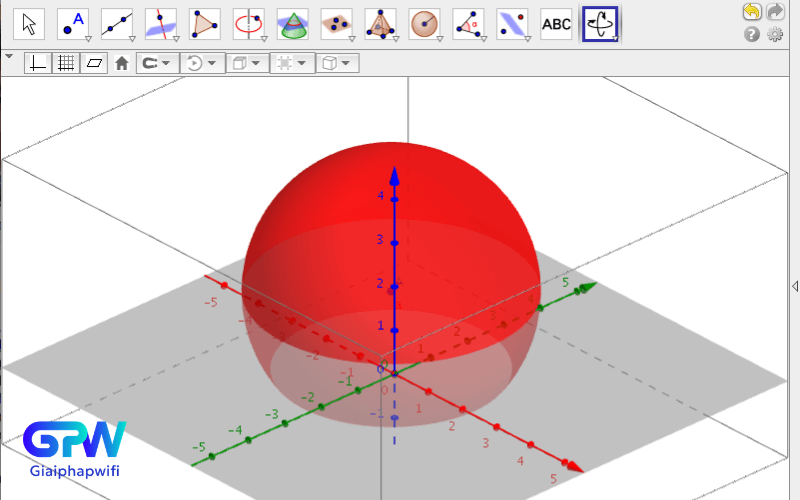800x500 pixels.
Task: Select the Move arrow tool
Action: coord(29,24)
